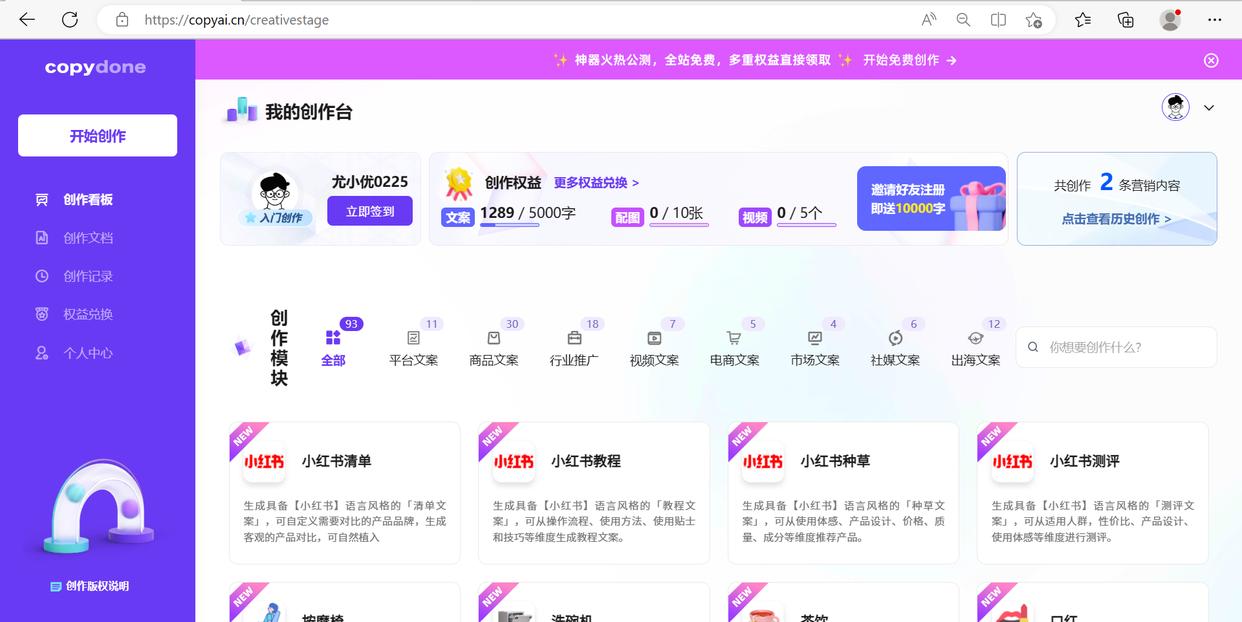Image resolution: width=1242 pixels, height=622 pixels.
Task: Select the 商品文案 category icon
Action: 494,340
